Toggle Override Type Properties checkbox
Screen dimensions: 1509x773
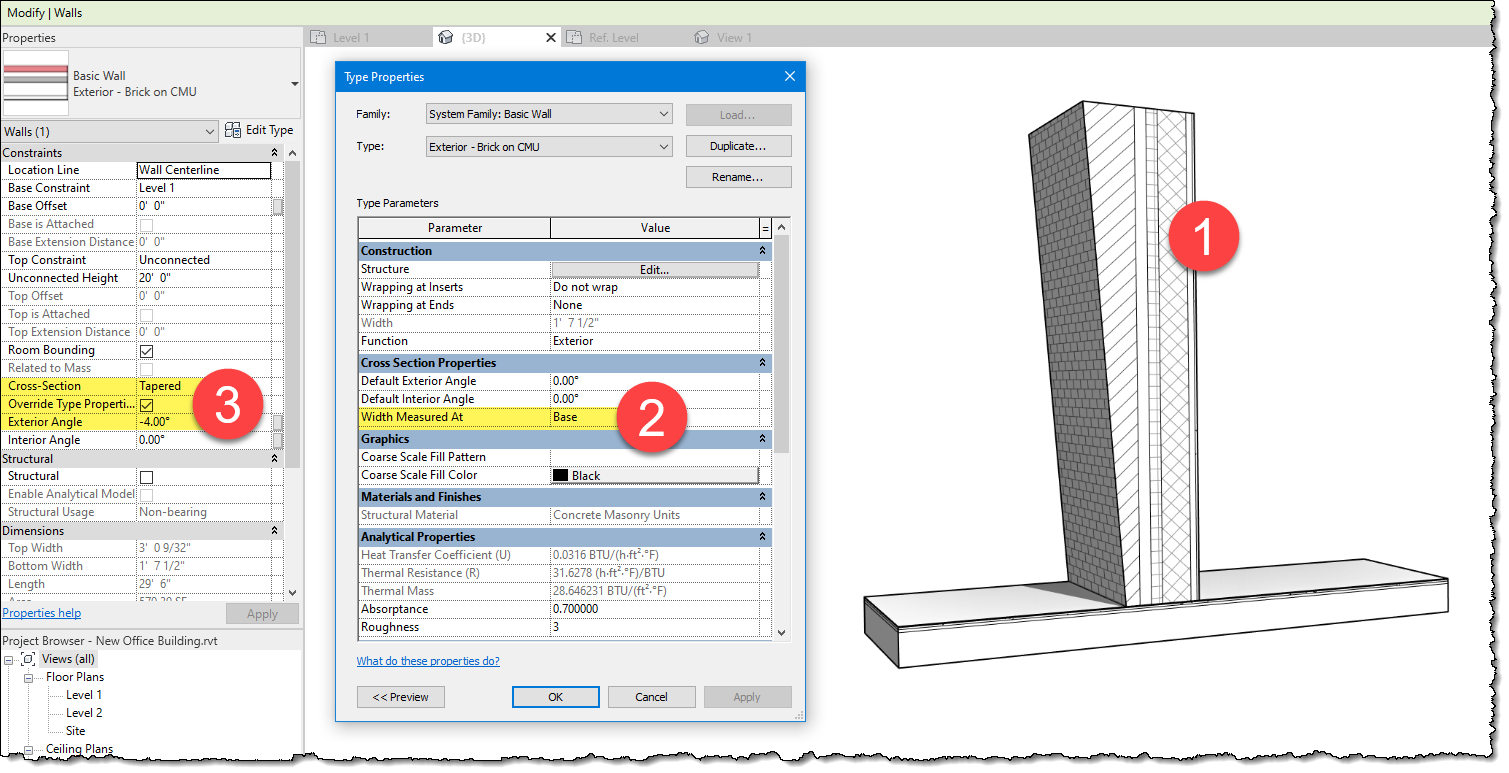146,404
